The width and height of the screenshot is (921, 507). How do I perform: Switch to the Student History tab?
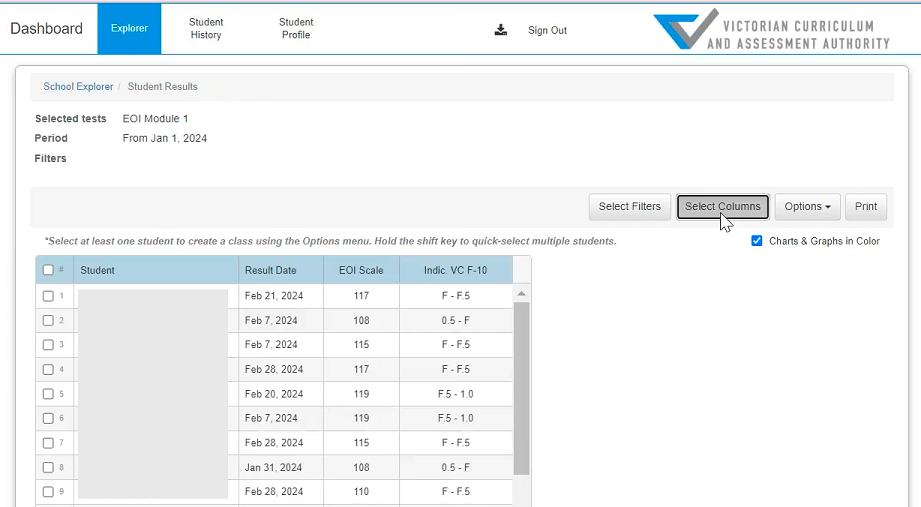pos(206,29)
